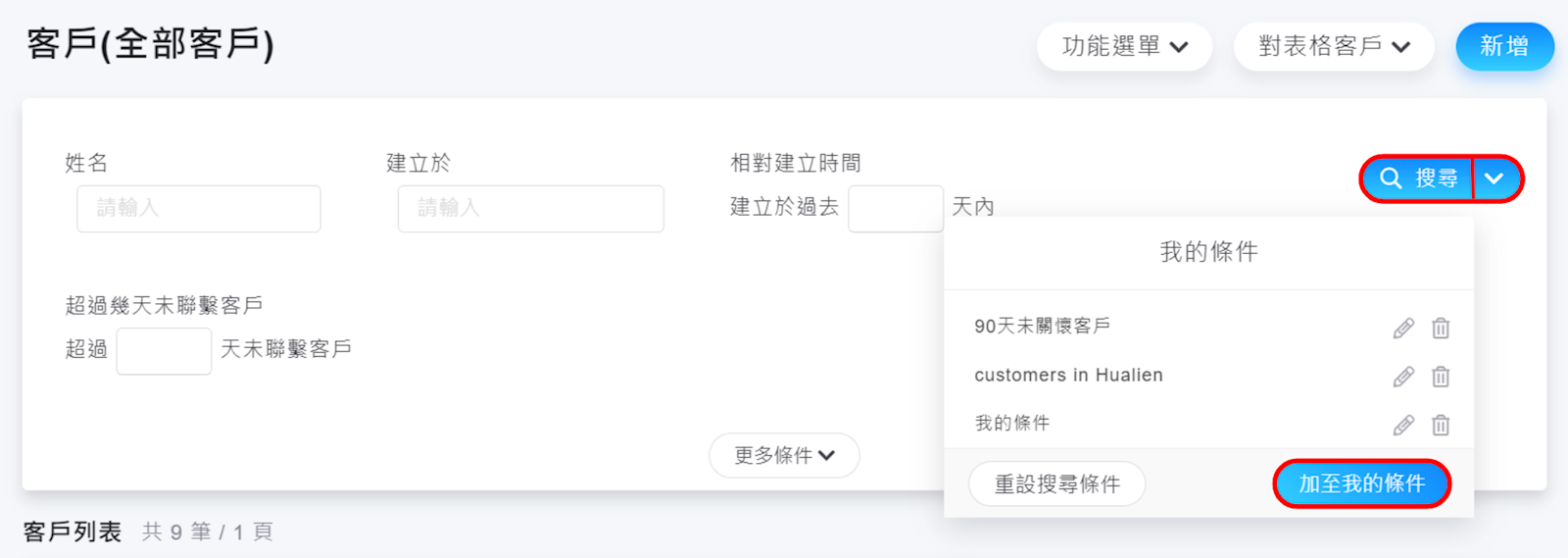1568x558 pixels.
Task: Select the 90天未關懷客戶 saved condition
Action: point(1042,327)
